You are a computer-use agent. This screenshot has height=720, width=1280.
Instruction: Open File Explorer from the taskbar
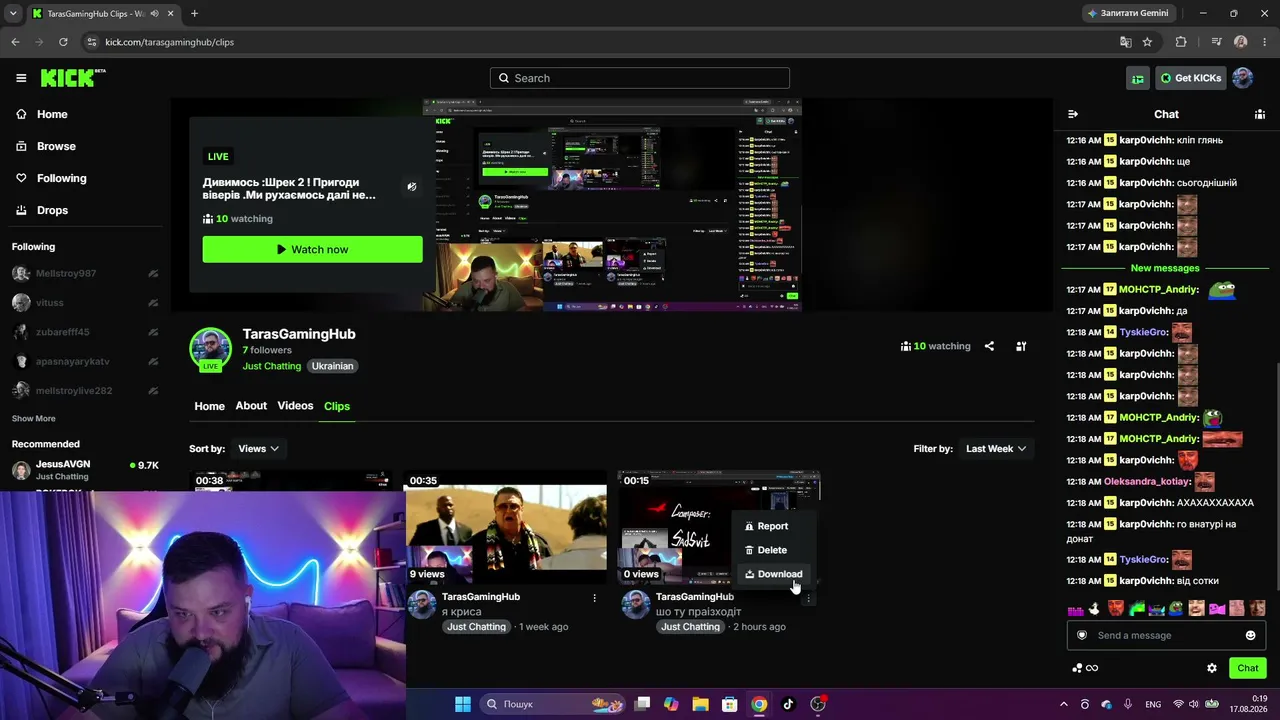700,704
